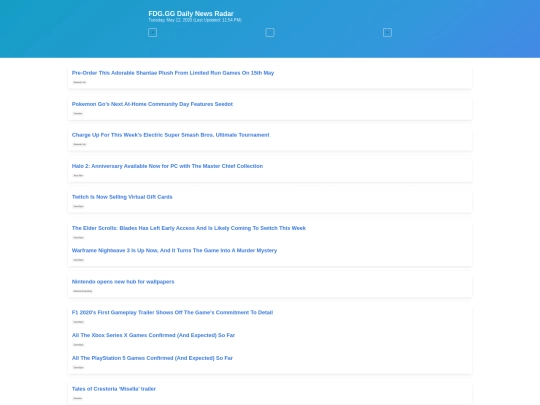Click source tag under Twitch Gift Cards headline
The image size is (540, 405).
click(78, 206)
